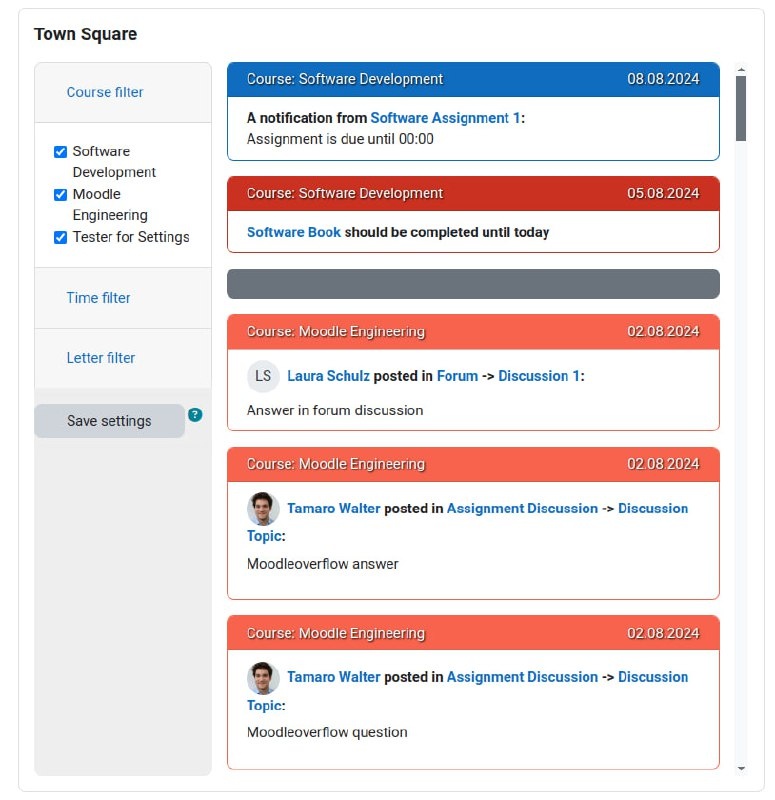775x800 pixels.
Task: Click the help icon beside Save settings
Action: click(x=195, y=415)
